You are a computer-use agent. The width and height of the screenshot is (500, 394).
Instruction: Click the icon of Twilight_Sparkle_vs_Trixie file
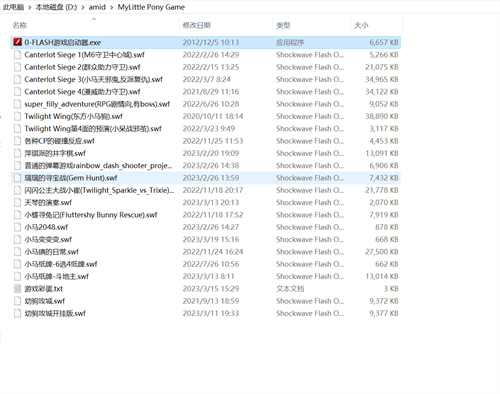click(17, 190)
